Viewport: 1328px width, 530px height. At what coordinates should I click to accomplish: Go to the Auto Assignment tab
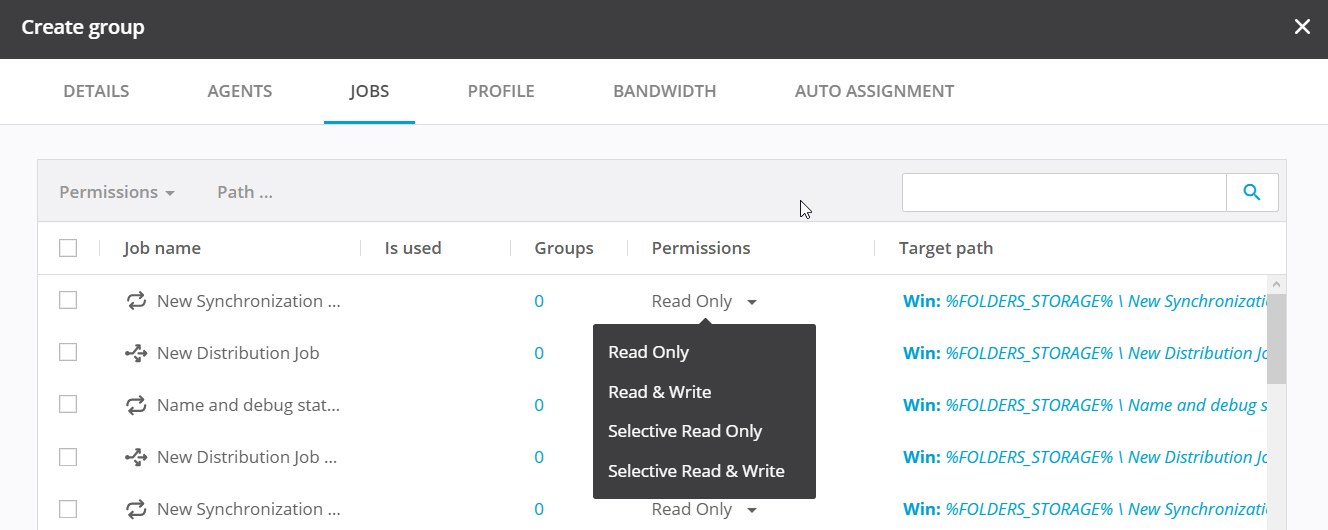click(874, 91)
